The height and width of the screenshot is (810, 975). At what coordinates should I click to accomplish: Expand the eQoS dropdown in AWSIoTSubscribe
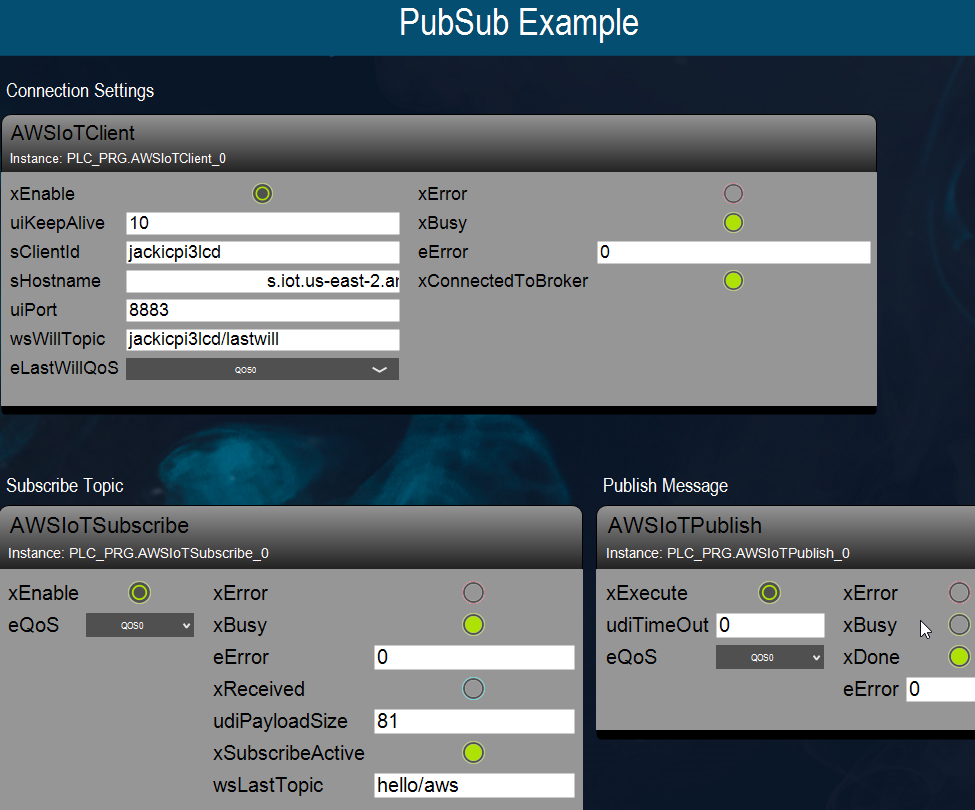(x=140, y=625)
